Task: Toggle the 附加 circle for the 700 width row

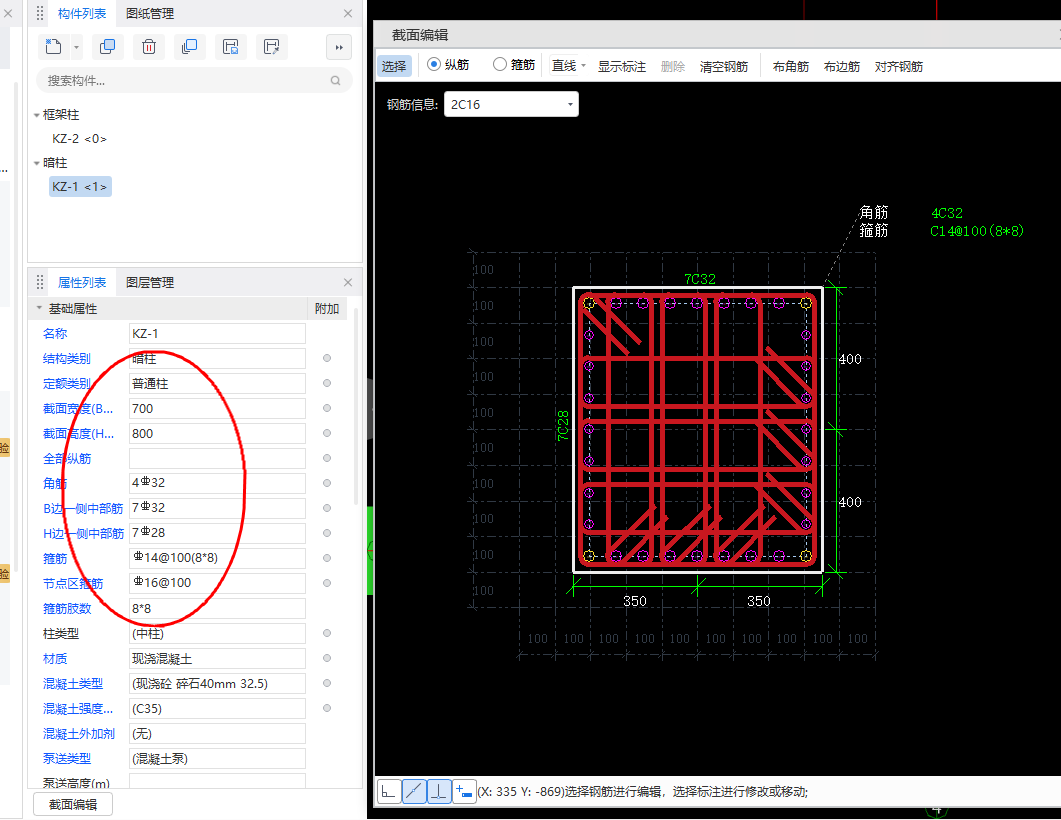Action: pyautogui.click(x=327, y=408)
